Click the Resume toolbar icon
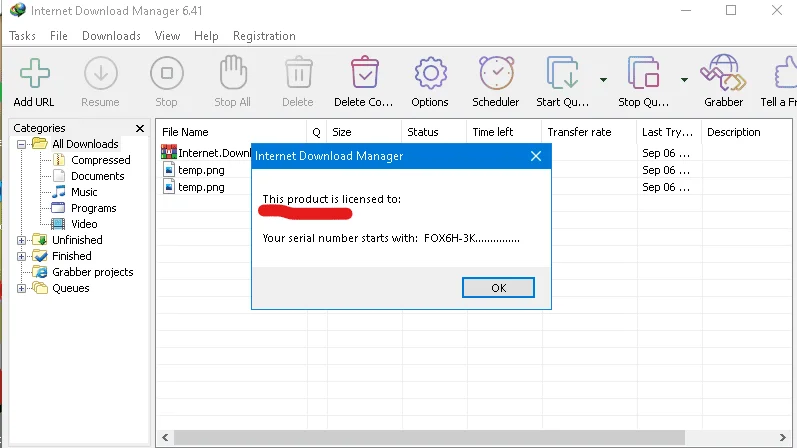The height and width of the screenshot is (448, 797). 101,74
